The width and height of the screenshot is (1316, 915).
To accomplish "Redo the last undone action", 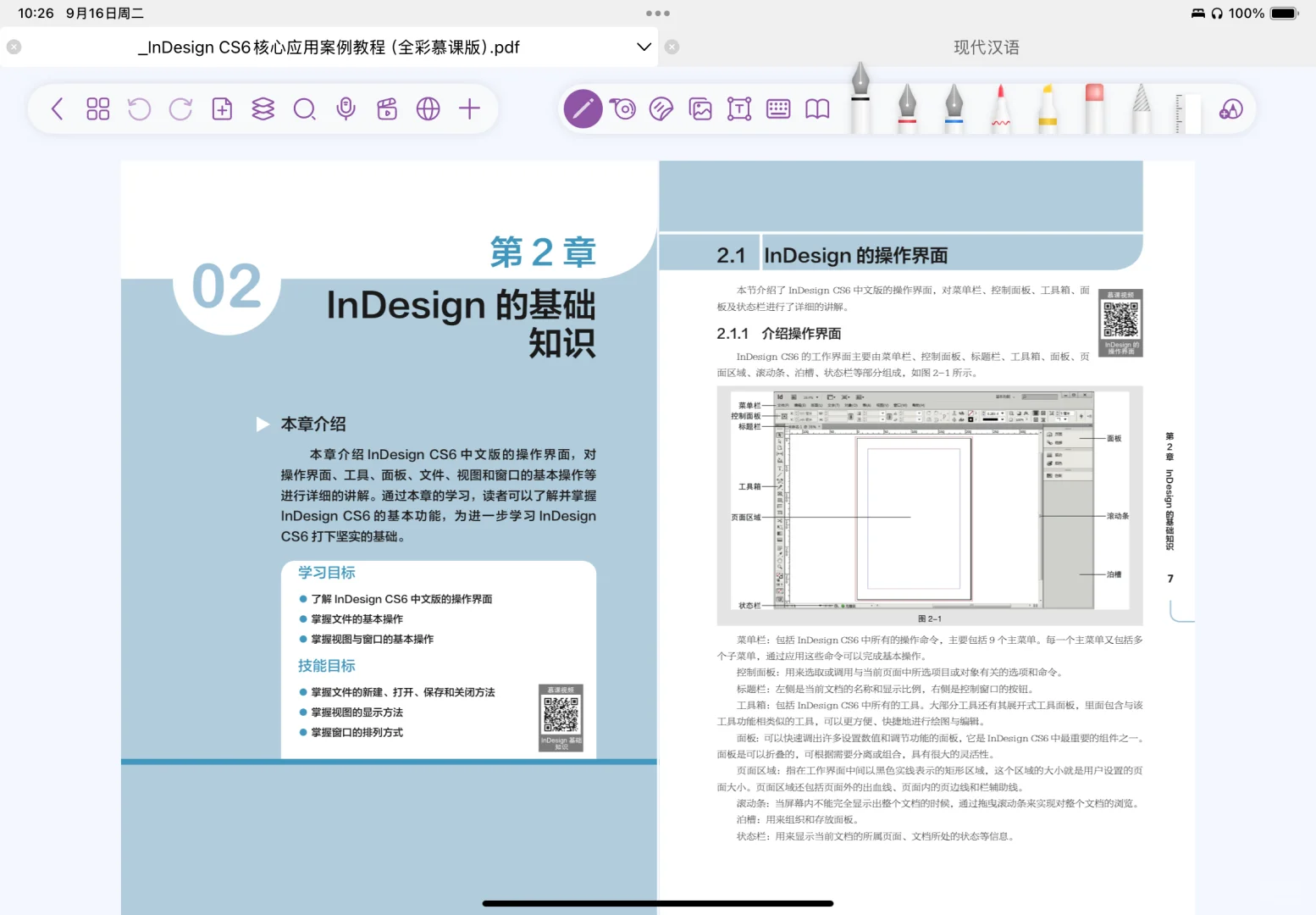I will click(x=180, y=108).
